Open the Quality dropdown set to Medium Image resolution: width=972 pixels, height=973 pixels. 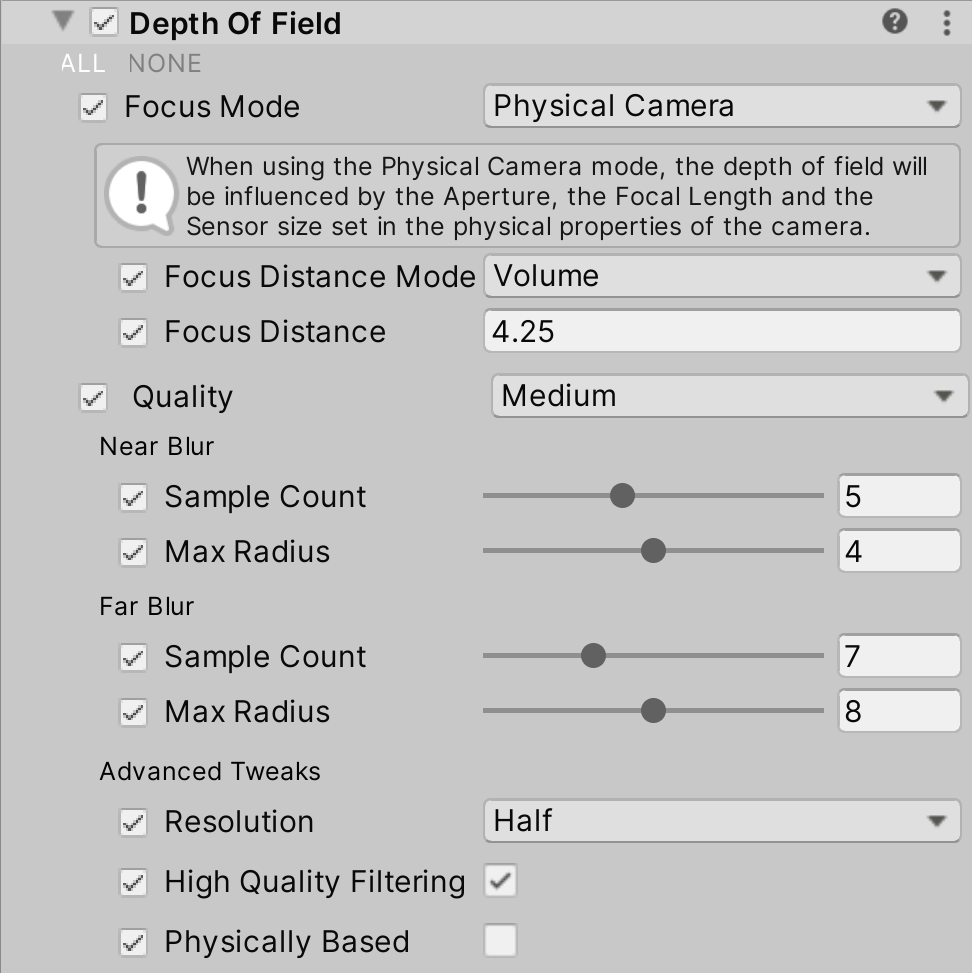pyautogui.click(x=728, y=396)
